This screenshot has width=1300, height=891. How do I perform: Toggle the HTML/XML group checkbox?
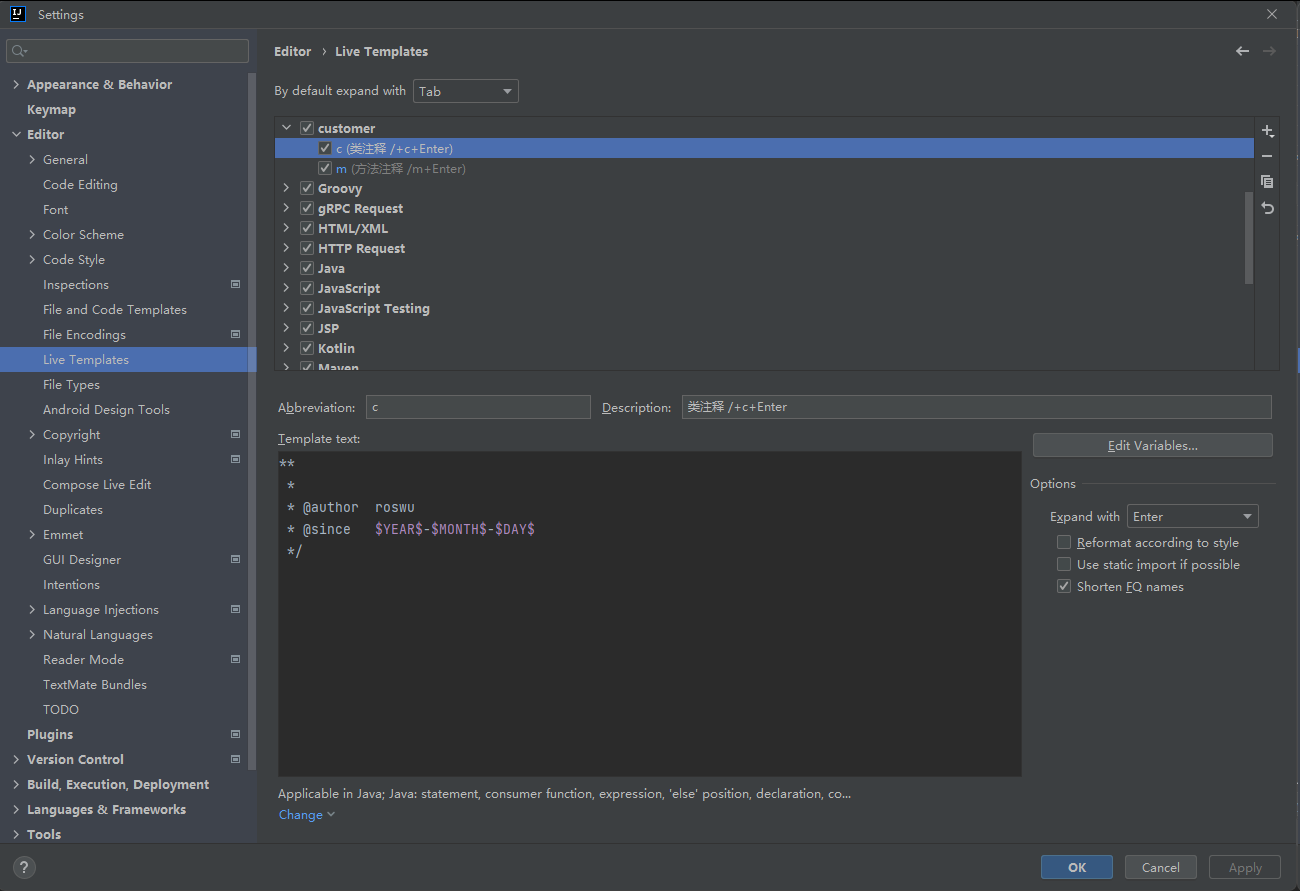[307, 228]
